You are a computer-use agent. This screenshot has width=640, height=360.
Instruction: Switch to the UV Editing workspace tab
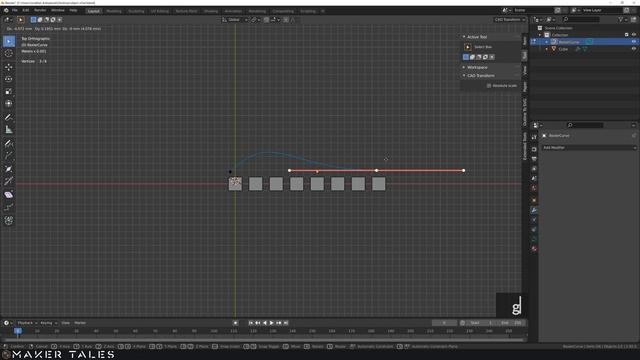pyautogui.click(x=160, y=11)
